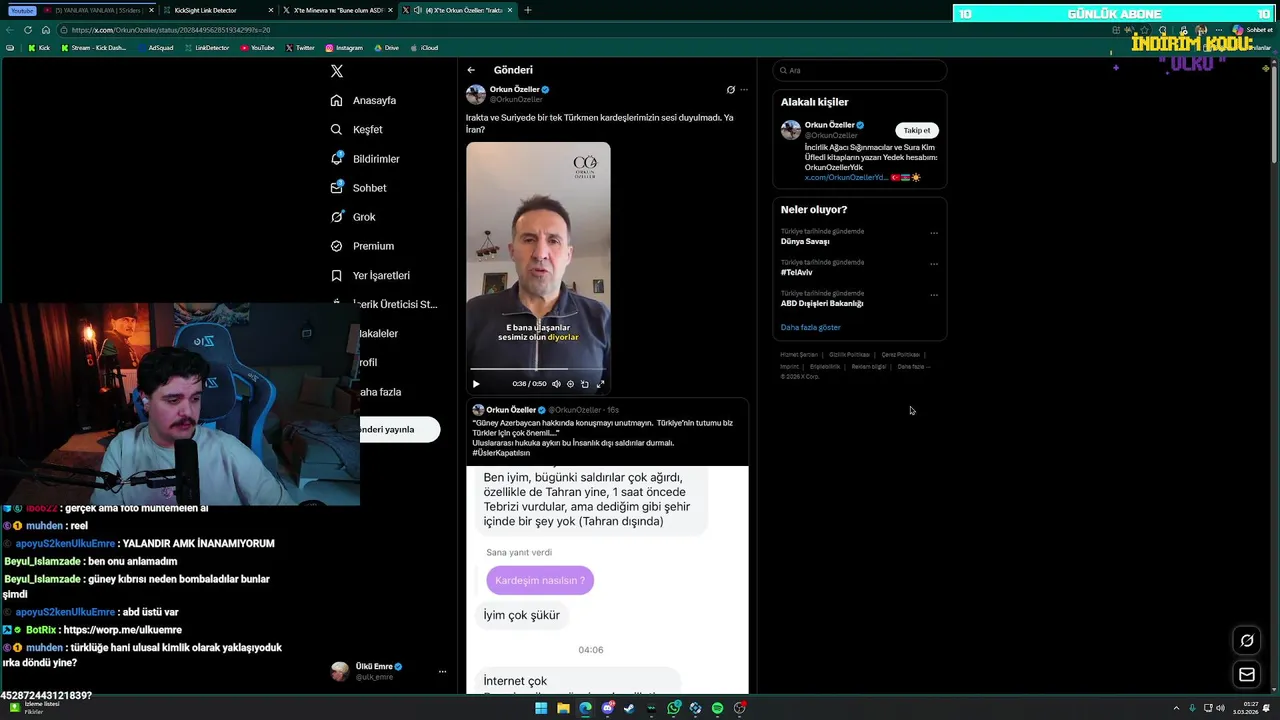
Task: Open Bildirimler notifications
Action: [x=365, y=159]
